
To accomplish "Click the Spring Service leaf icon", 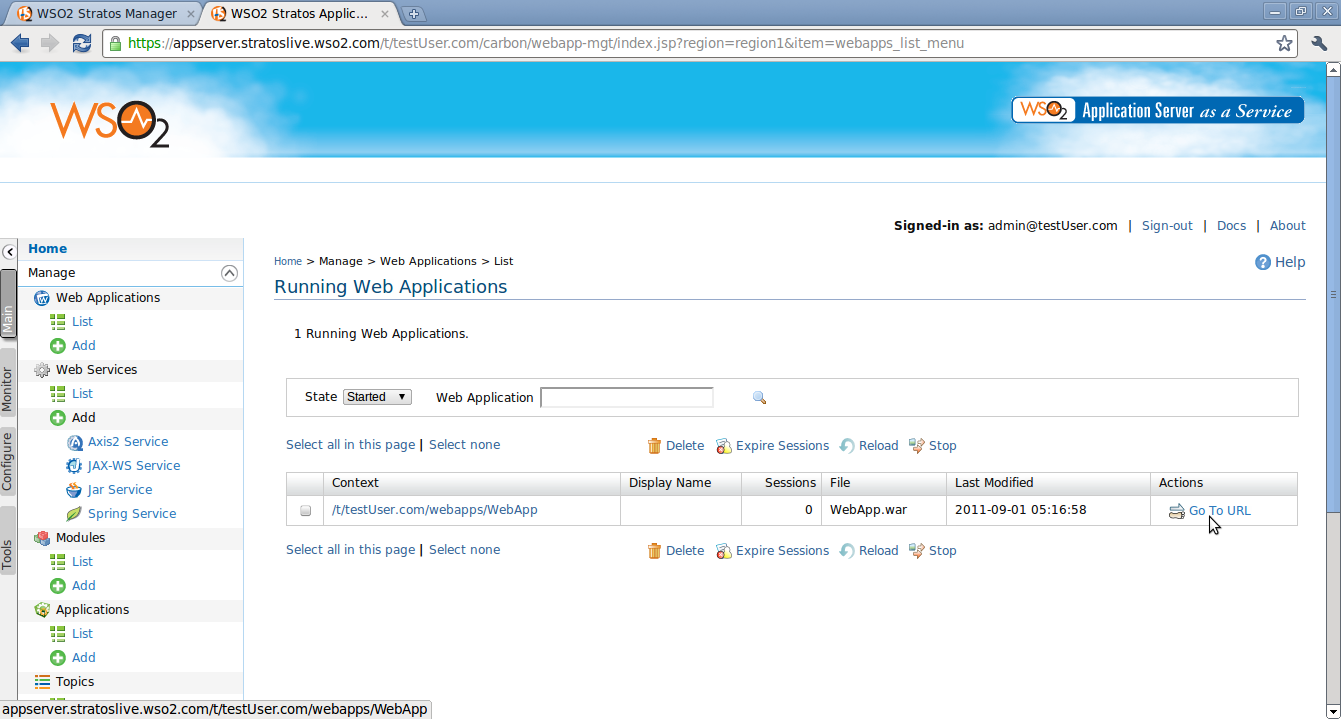I will 74,514.
